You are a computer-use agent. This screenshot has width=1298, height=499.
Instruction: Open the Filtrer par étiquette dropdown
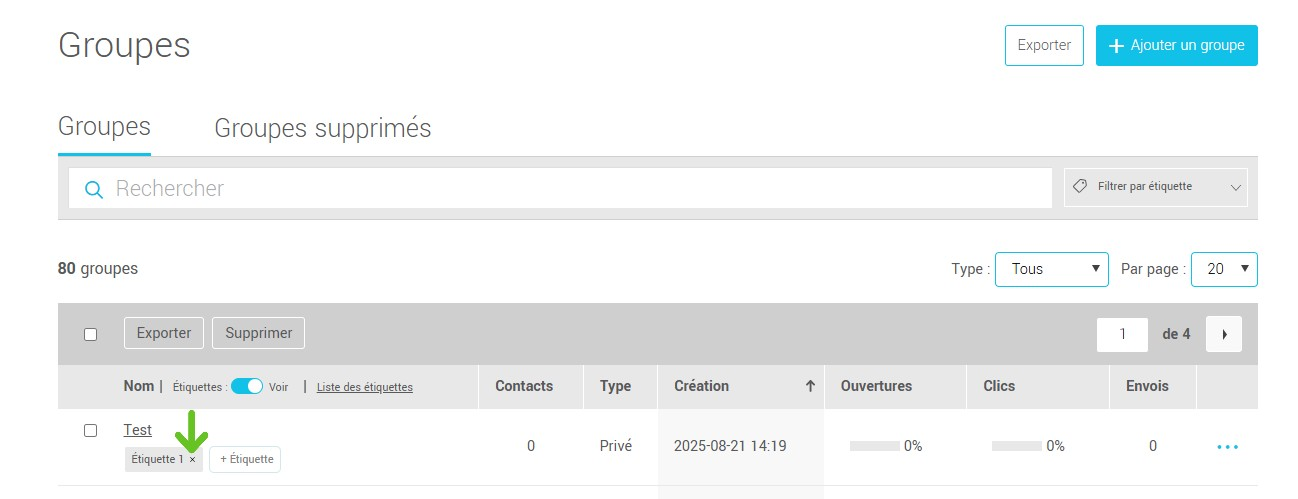point(1156,187)
